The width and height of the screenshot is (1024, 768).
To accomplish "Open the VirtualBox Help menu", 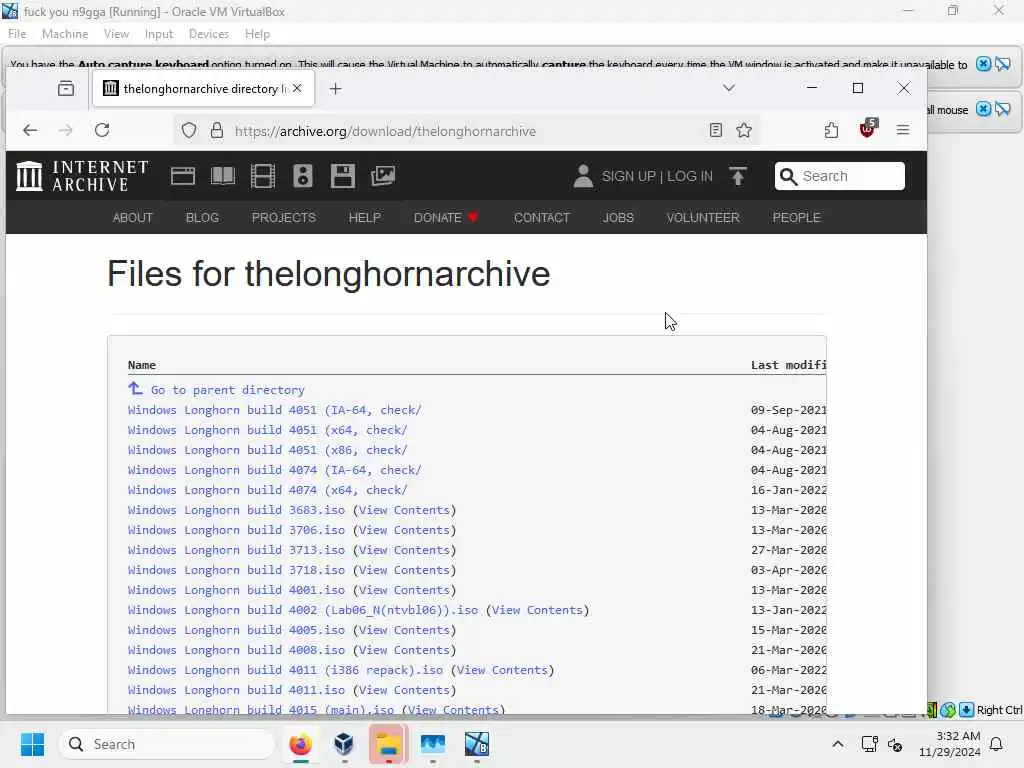I will [x=257, y=34].
